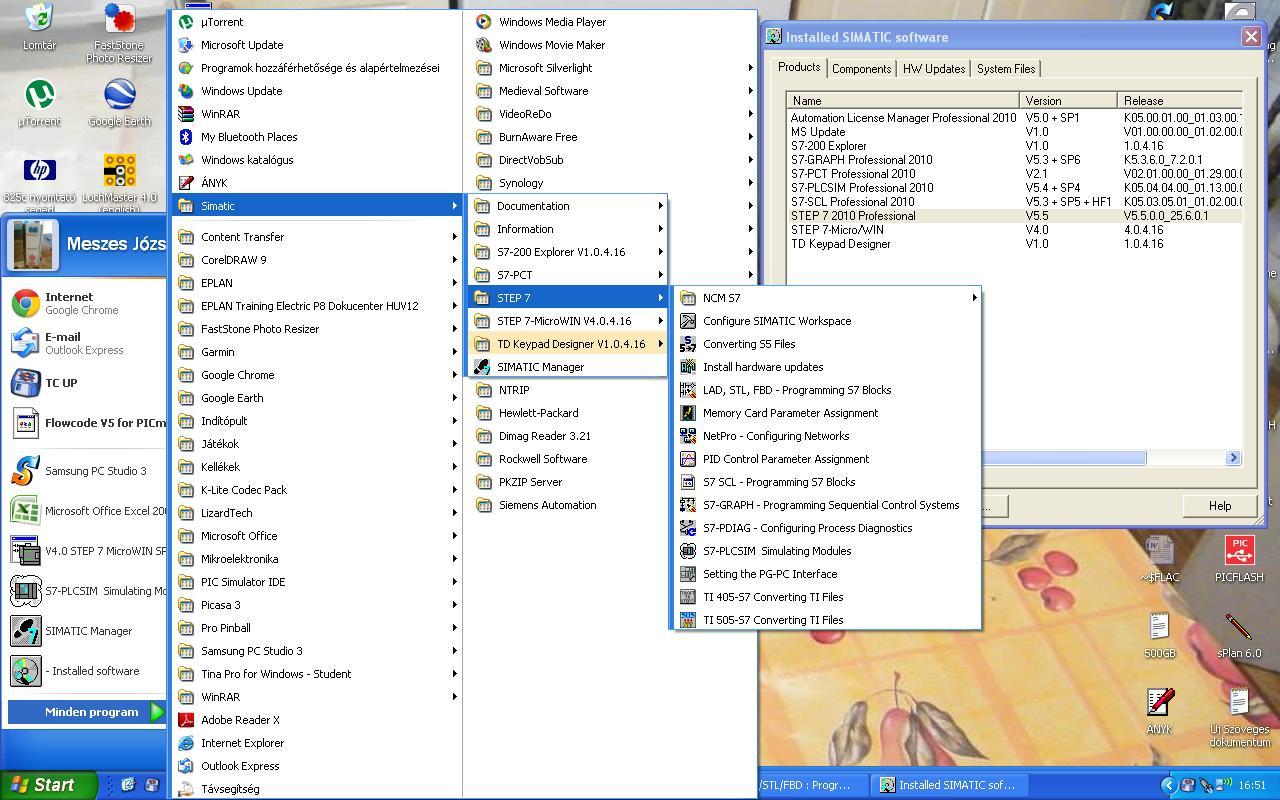Launch Windows Movie Maker icon
Image resolution: width=1280 pixels, height=800 pixels.
coord(483,45)
